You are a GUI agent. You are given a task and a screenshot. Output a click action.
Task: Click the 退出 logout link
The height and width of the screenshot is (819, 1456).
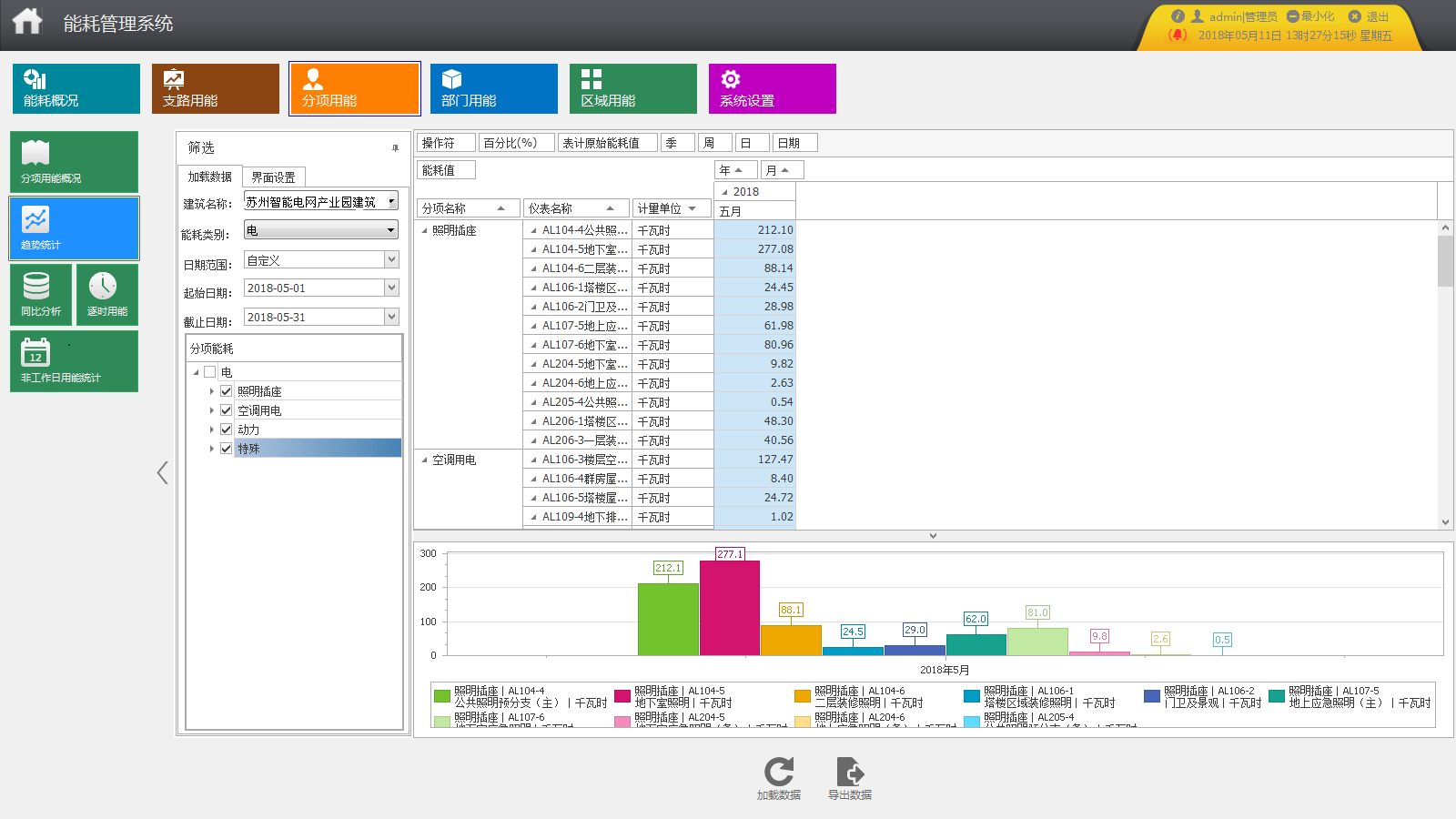(1370, 16)
